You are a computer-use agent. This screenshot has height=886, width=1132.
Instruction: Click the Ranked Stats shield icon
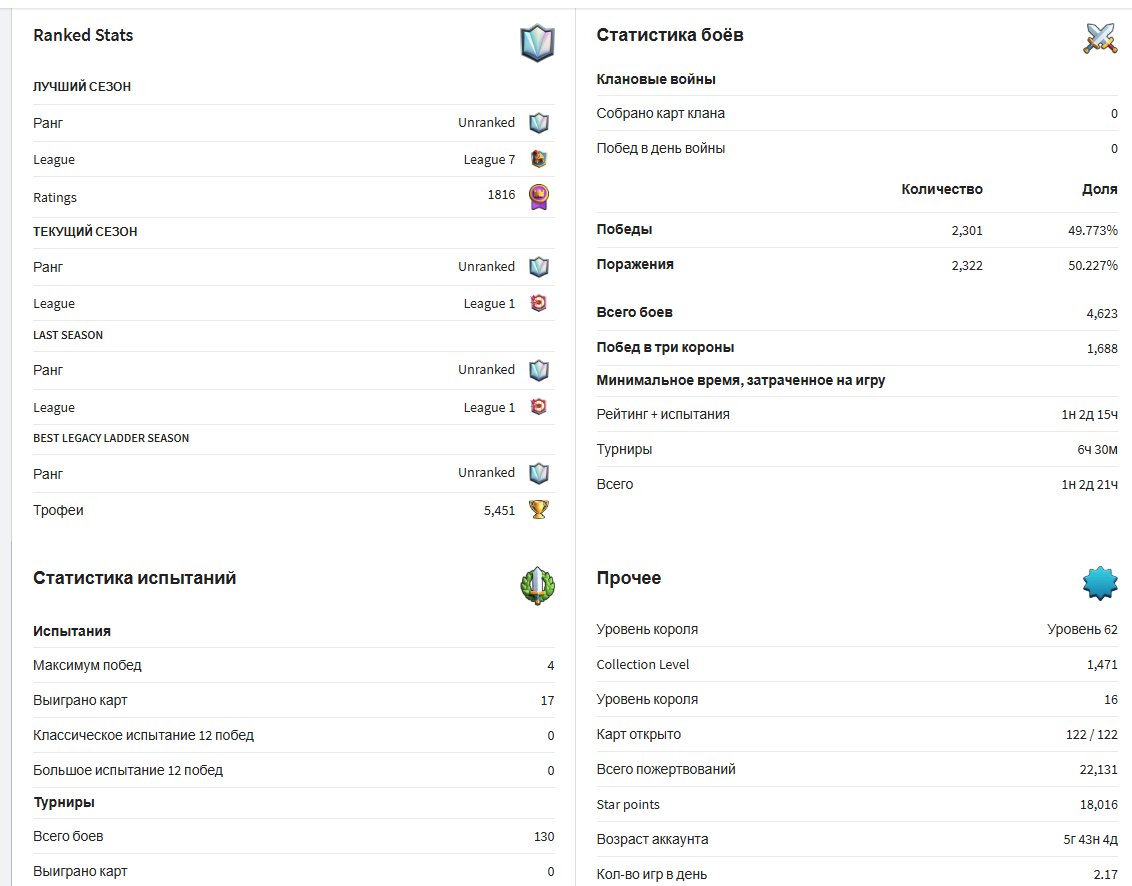(x=537, y=43)
